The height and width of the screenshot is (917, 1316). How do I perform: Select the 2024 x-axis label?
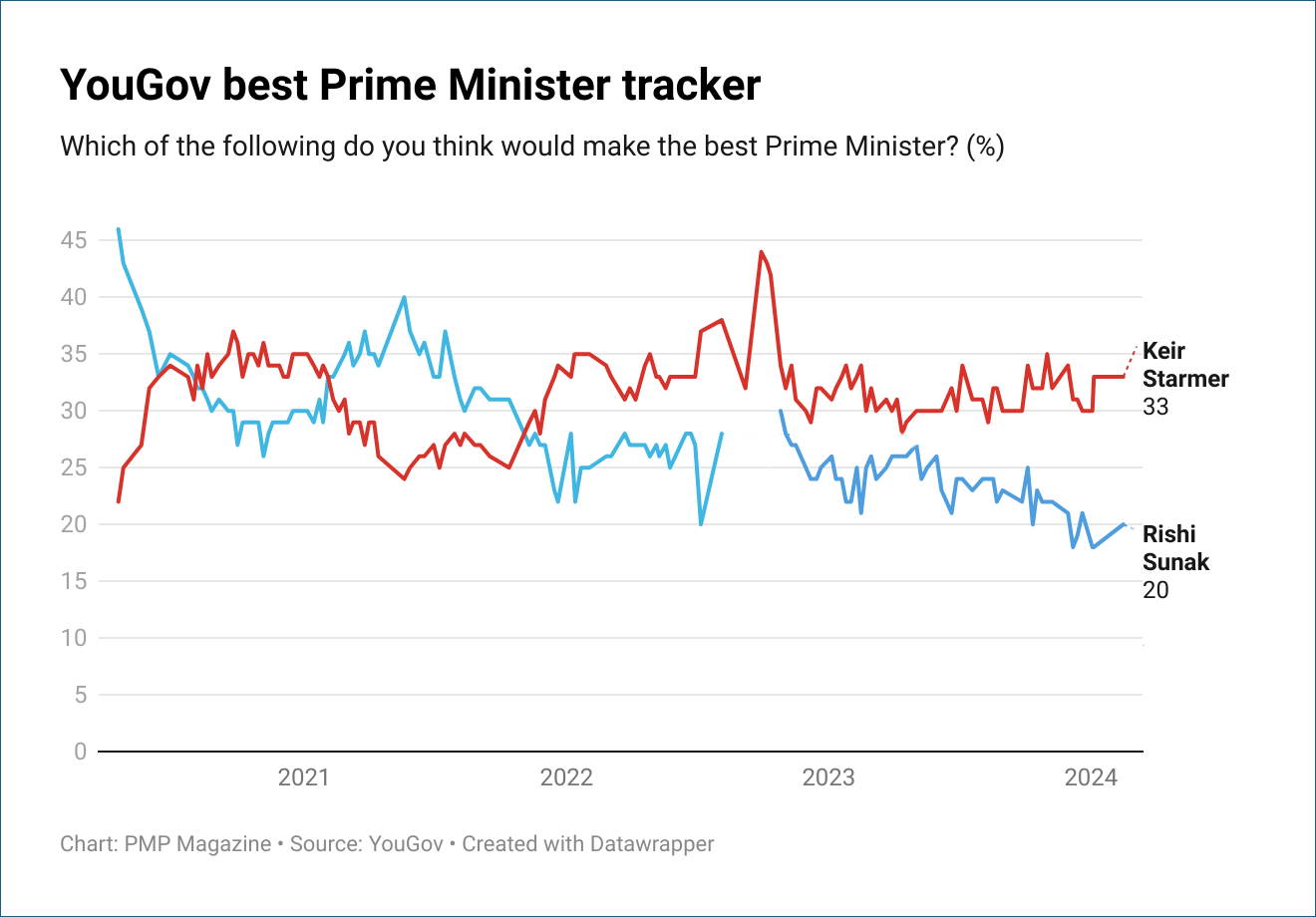1091,777
